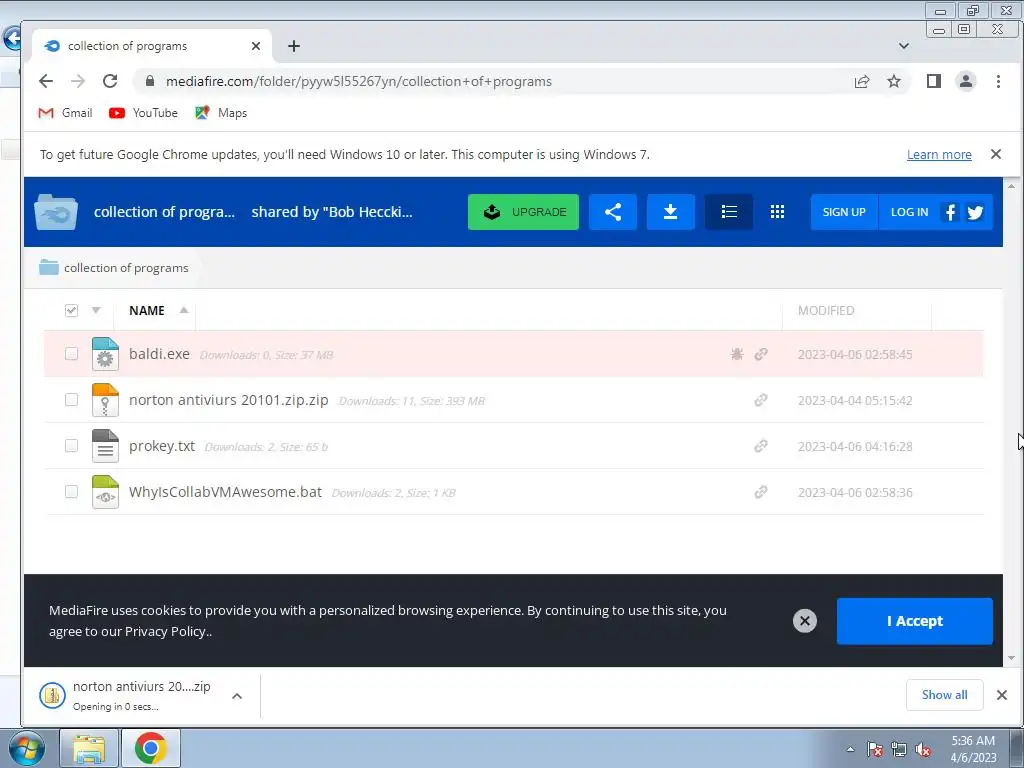This screenshot has width=1024, height=768.
Task: View site lock information
Action: tap(150, 81)
